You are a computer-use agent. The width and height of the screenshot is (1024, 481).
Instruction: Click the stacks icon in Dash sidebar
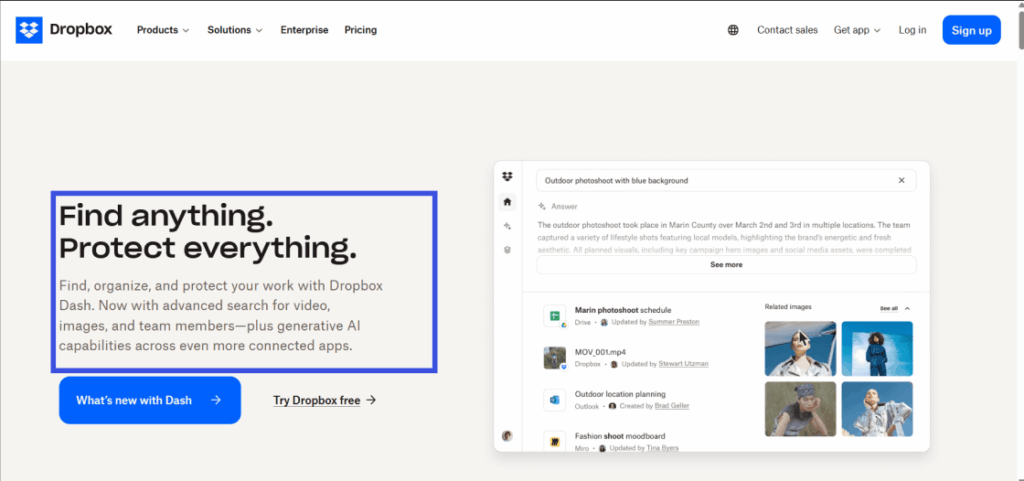(x=507, y=250)
